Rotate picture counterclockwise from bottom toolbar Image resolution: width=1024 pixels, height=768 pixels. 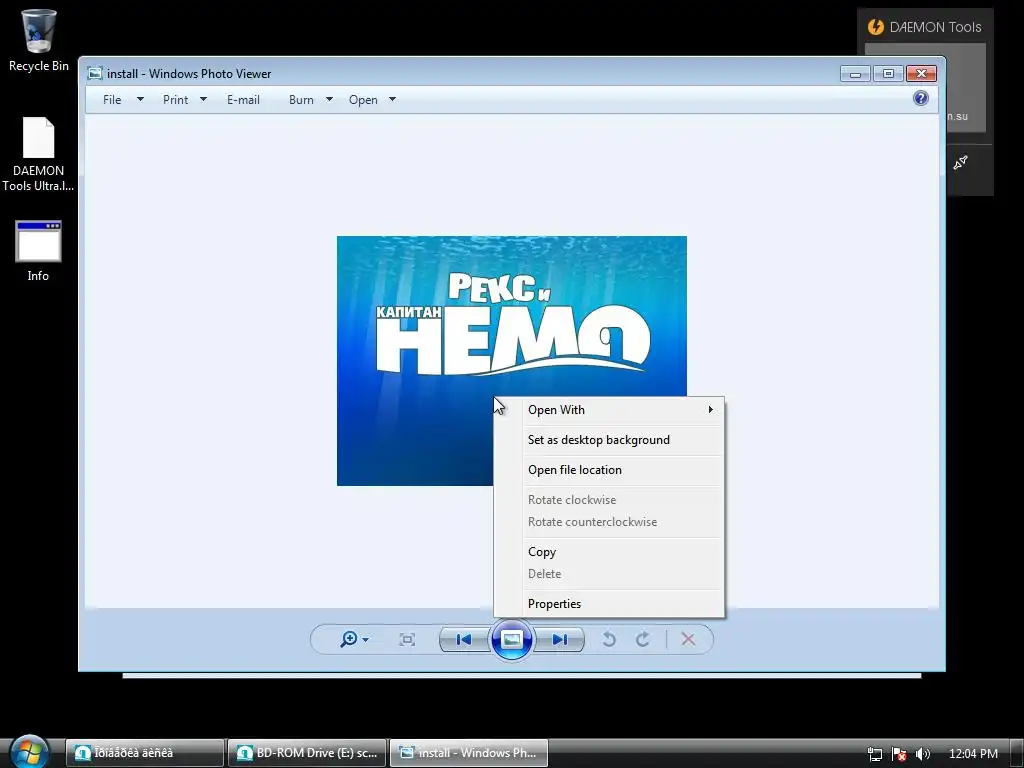pos(609,639)
